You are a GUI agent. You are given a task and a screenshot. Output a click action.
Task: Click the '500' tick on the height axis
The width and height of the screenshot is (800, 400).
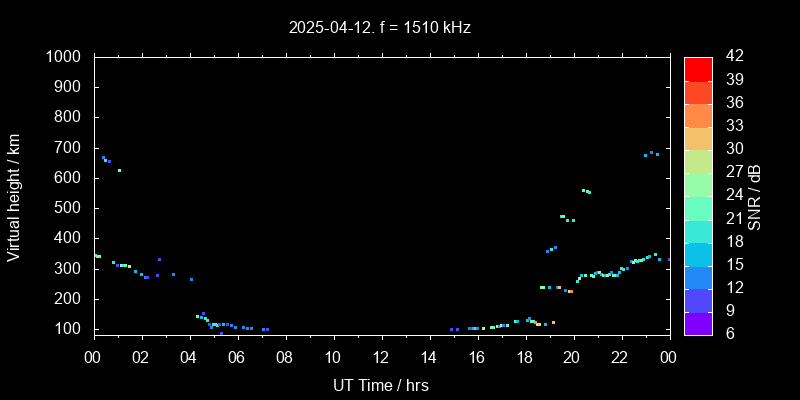click(70, 208)
